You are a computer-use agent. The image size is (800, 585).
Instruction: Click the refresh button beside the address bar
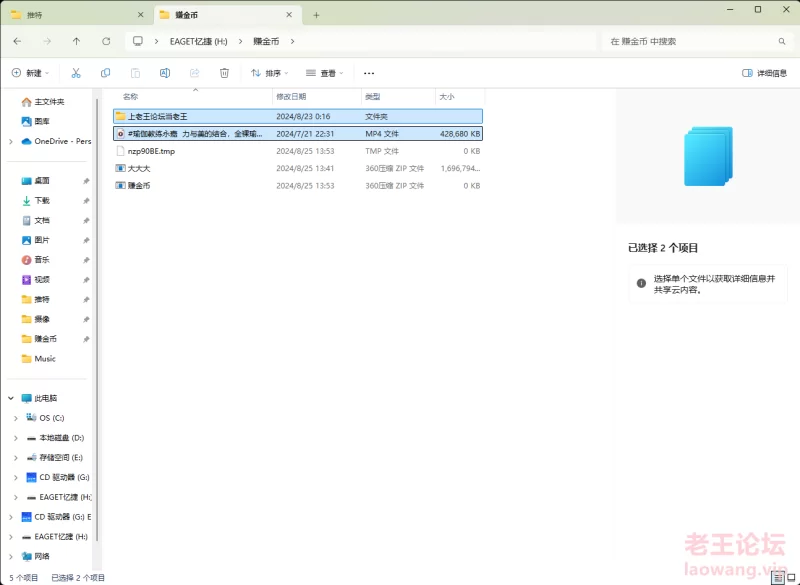coord(106,41)
